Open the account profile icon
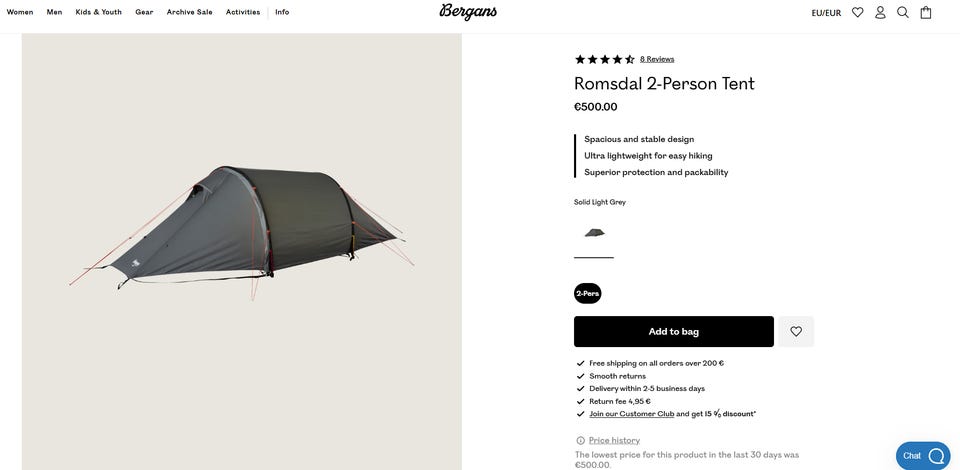The image size is (960, 470). pyautogui.click(x=880, y=12)
